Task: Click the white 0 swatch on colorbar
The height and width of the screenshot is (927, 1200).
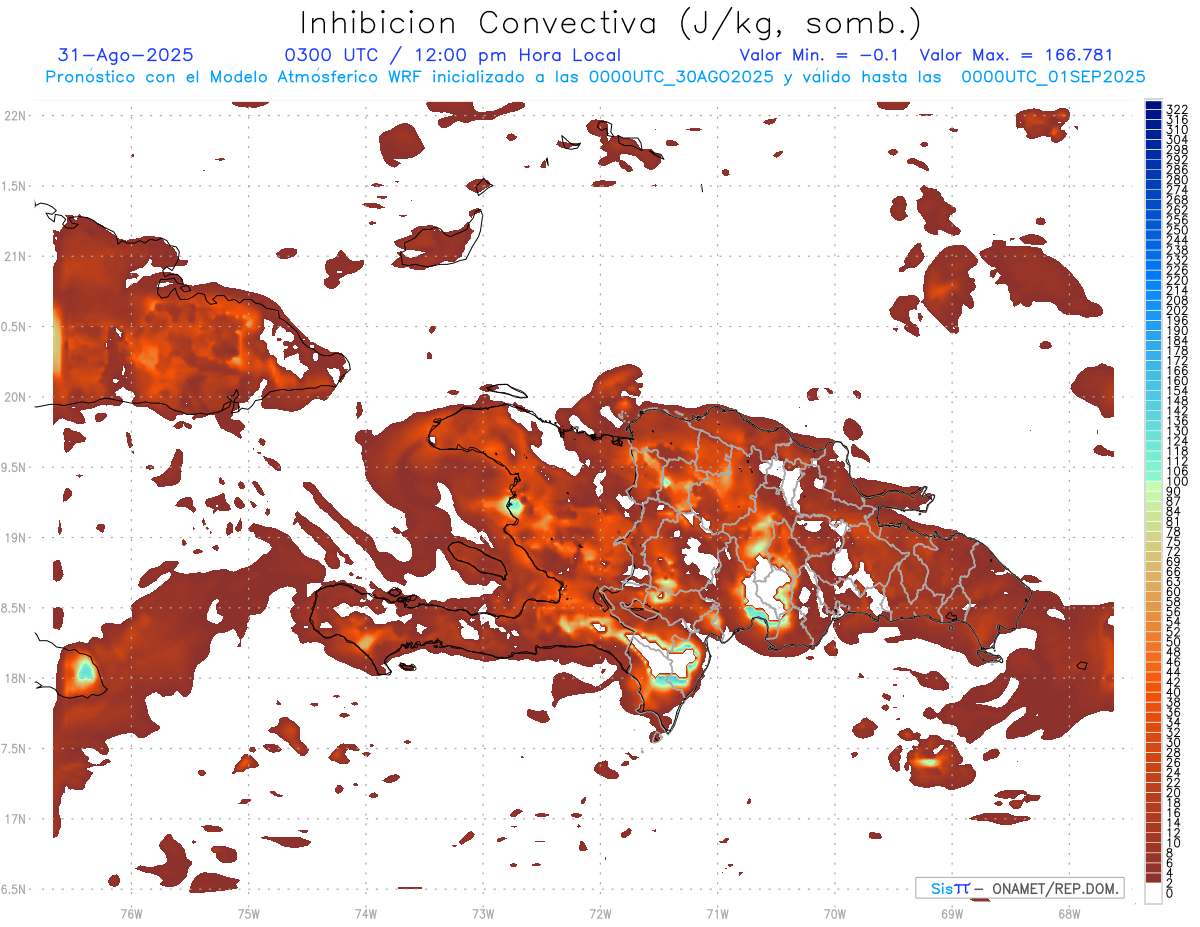Action: point(1153,893)
